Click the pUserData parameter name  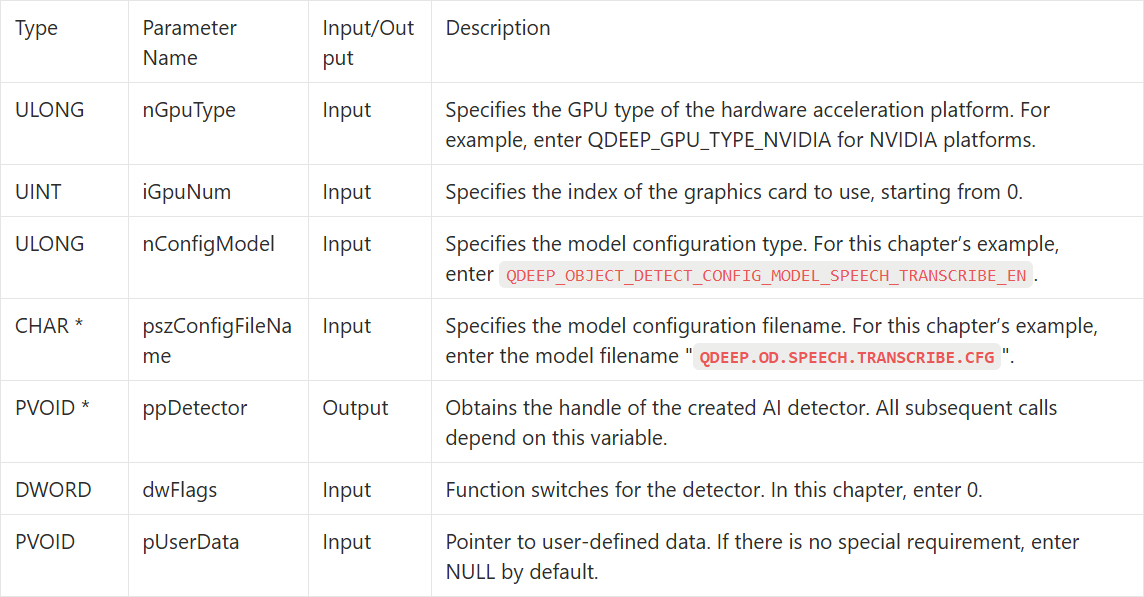coord(190,542)
